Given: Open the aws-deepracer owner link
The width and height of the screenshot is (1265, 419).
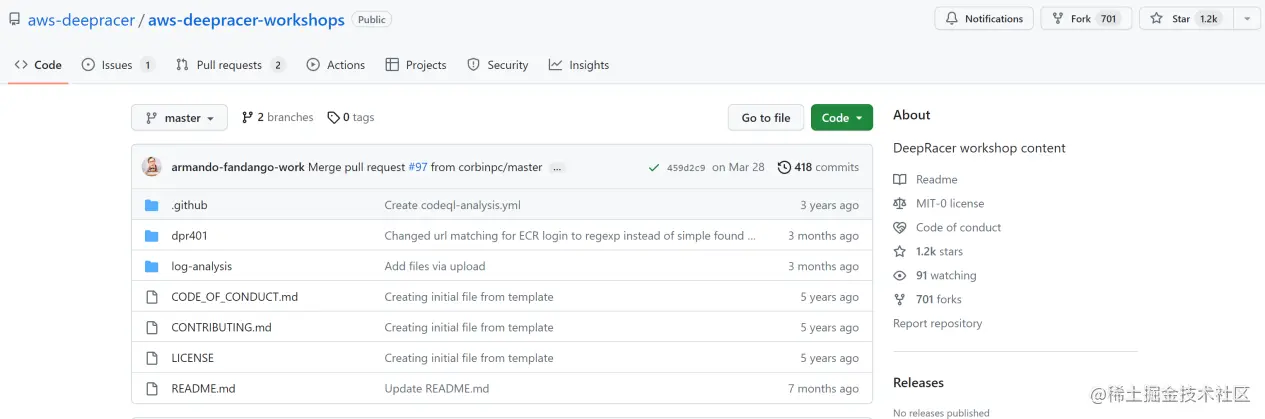Looking at the screenshot, I should tap(81, 20).
